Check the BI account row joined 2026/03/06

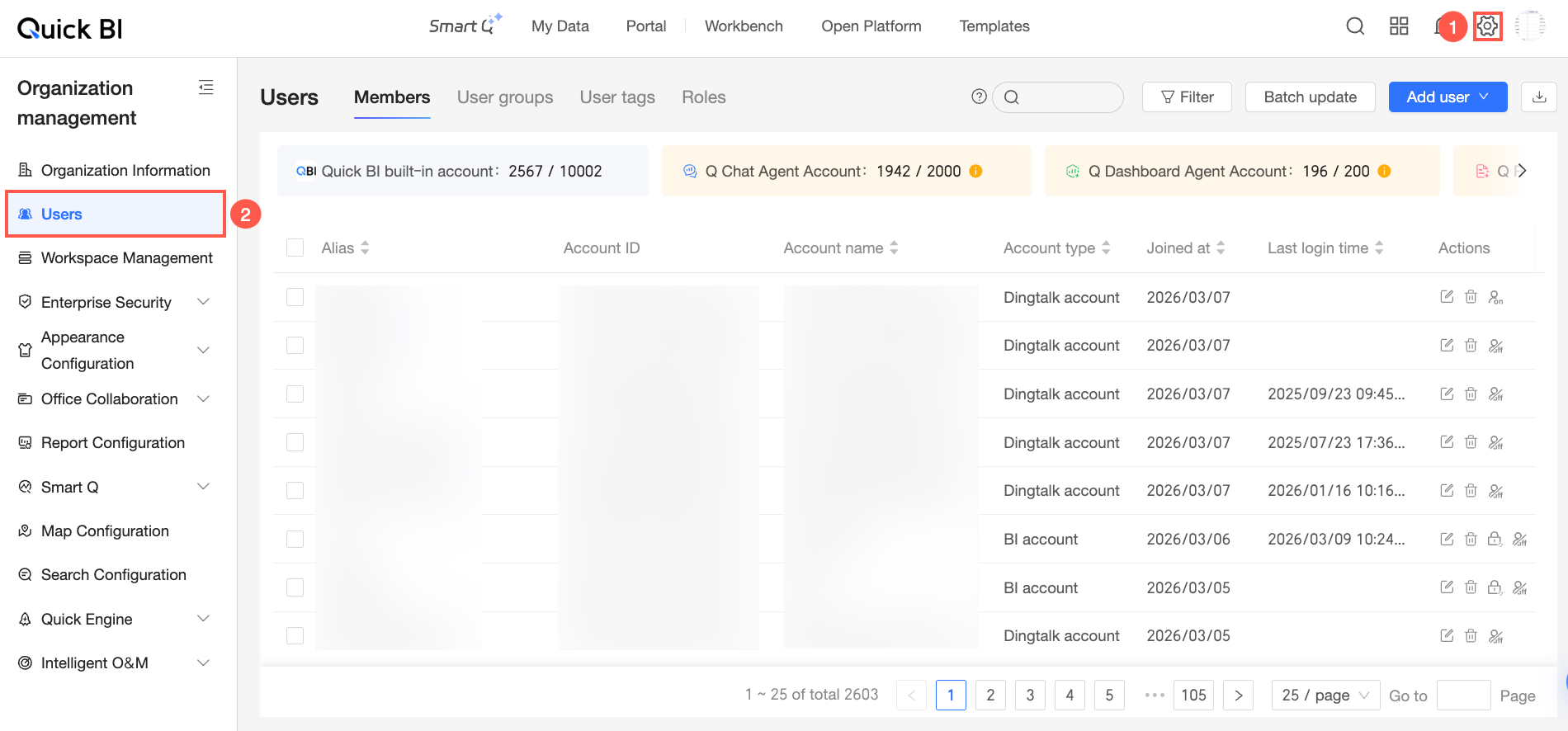[295, 539]
